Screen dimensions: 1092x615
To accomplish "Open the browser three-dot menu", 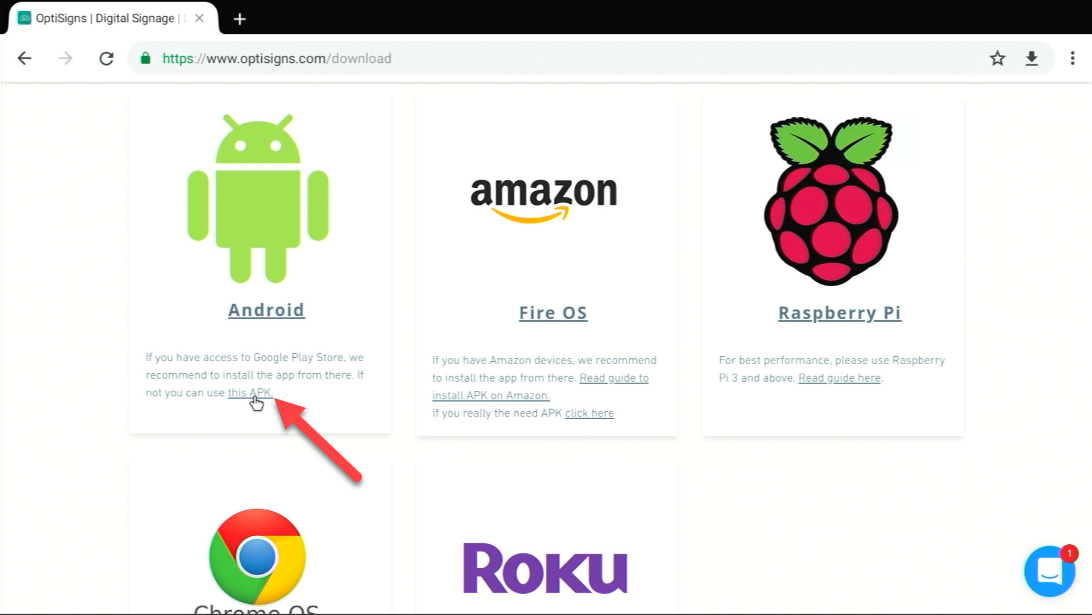I will pos(1072,59).
